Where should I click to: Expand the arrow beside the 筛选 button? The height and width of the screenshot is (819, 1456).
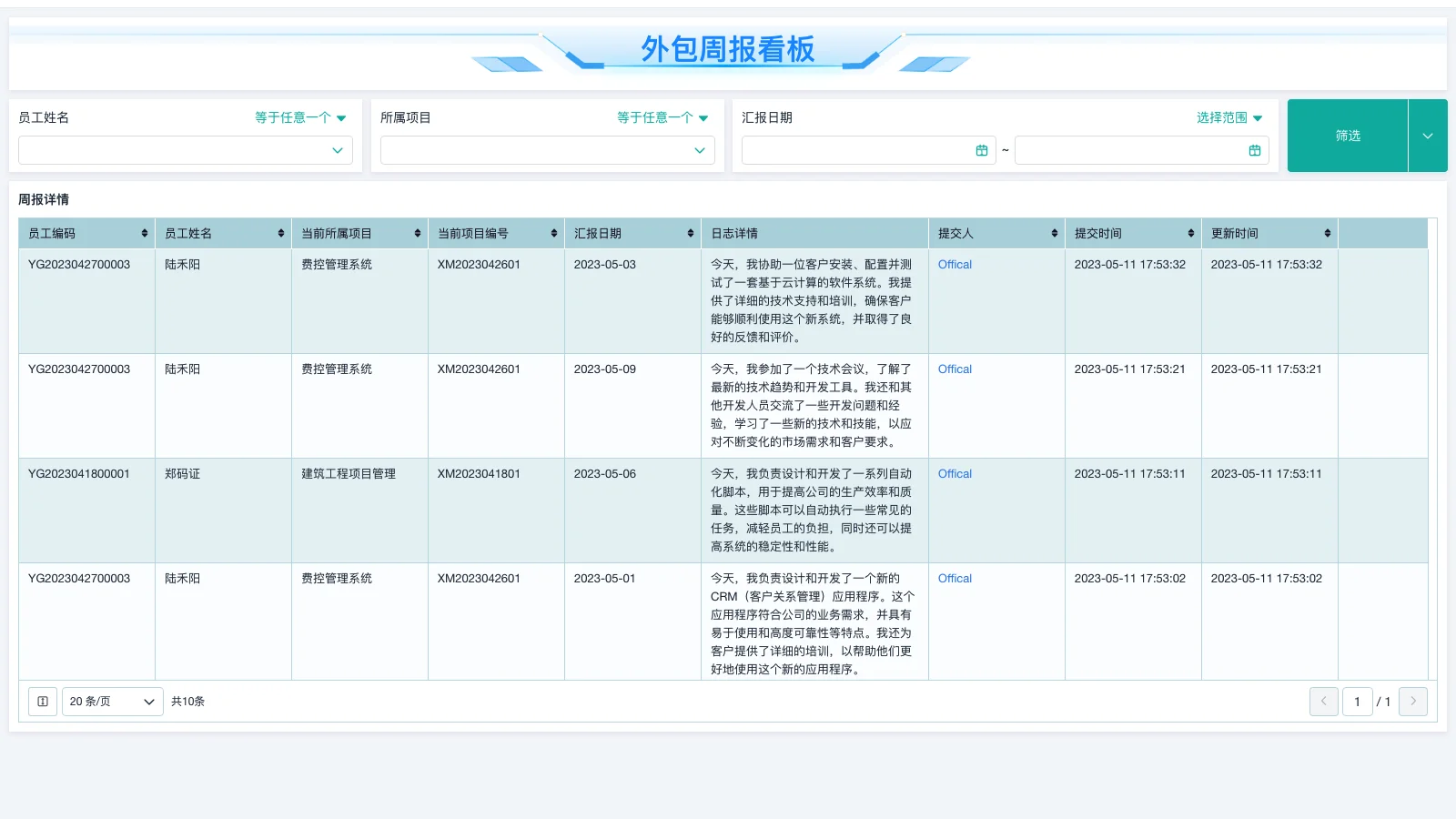1428,136
